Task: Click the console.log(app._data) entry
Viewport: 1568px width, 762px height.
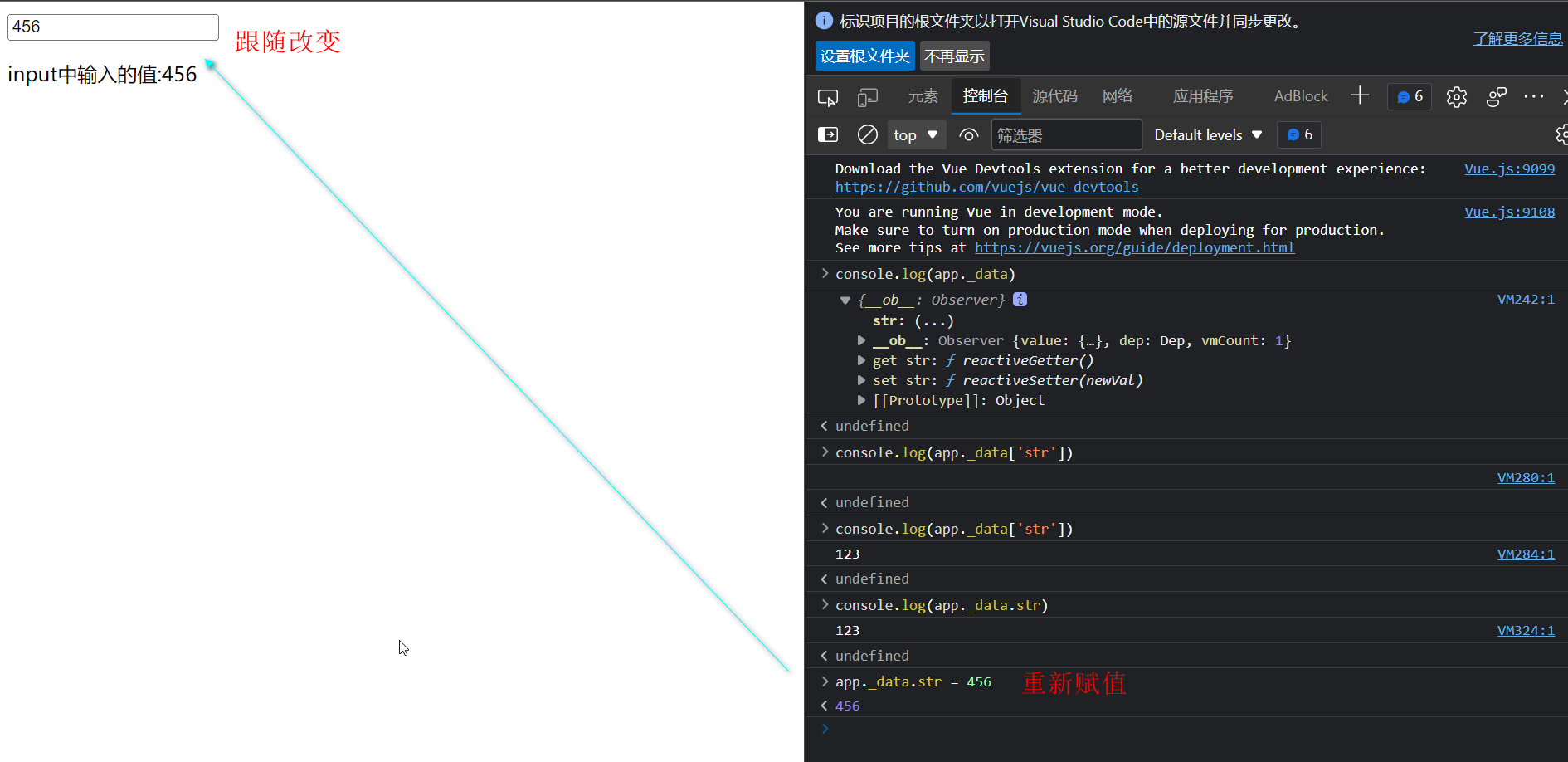Action: tap(925, 274)
